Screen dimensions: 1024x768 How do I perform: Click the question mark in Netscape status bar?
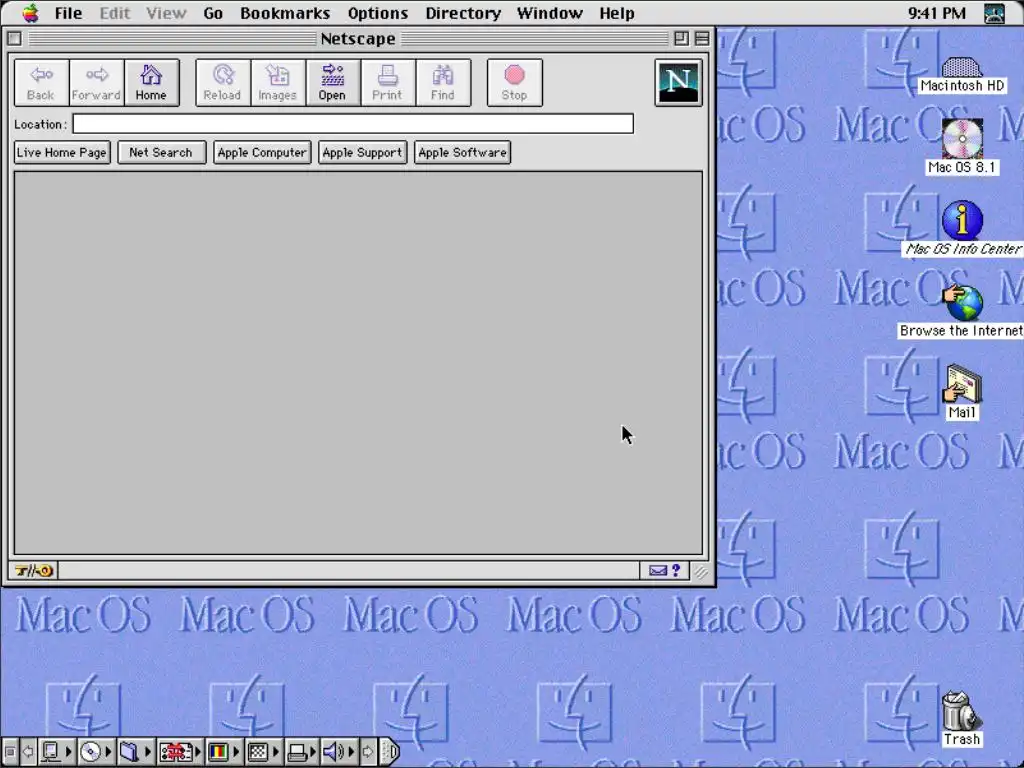tap(677, 571)
